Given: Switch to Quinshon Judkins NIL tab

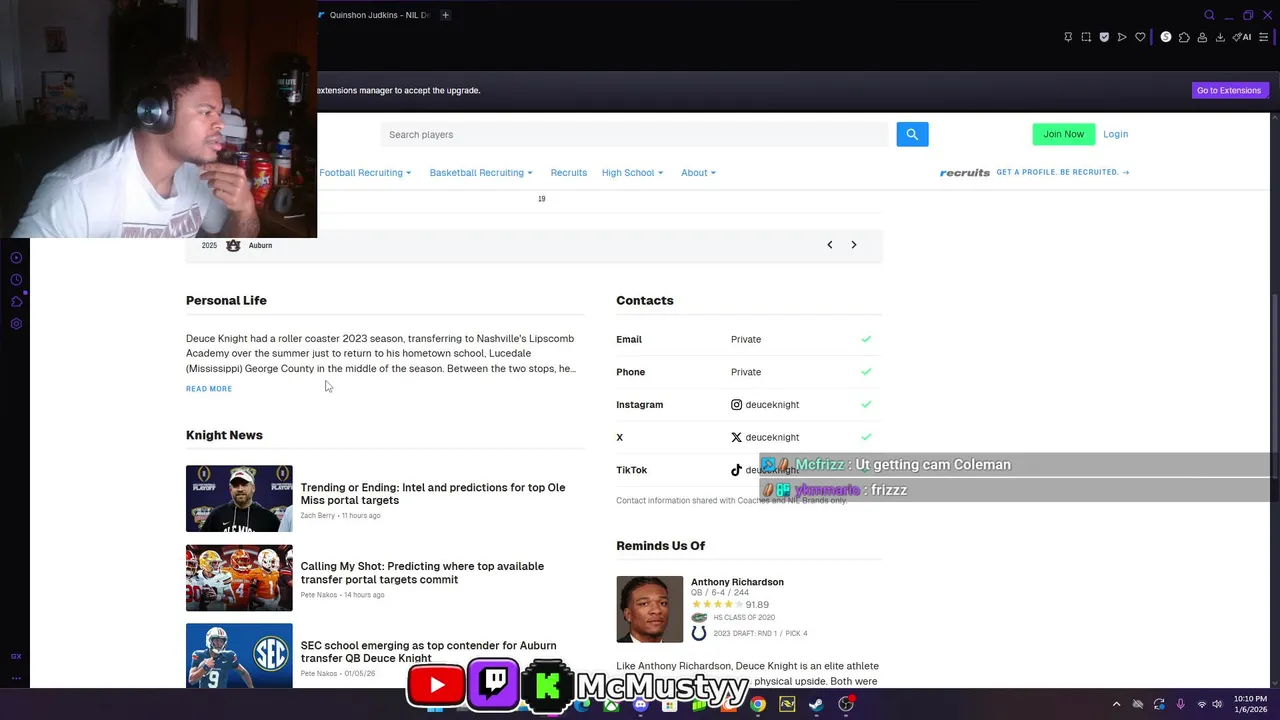Looking at the screenshot, I should [x=375, y=15].
